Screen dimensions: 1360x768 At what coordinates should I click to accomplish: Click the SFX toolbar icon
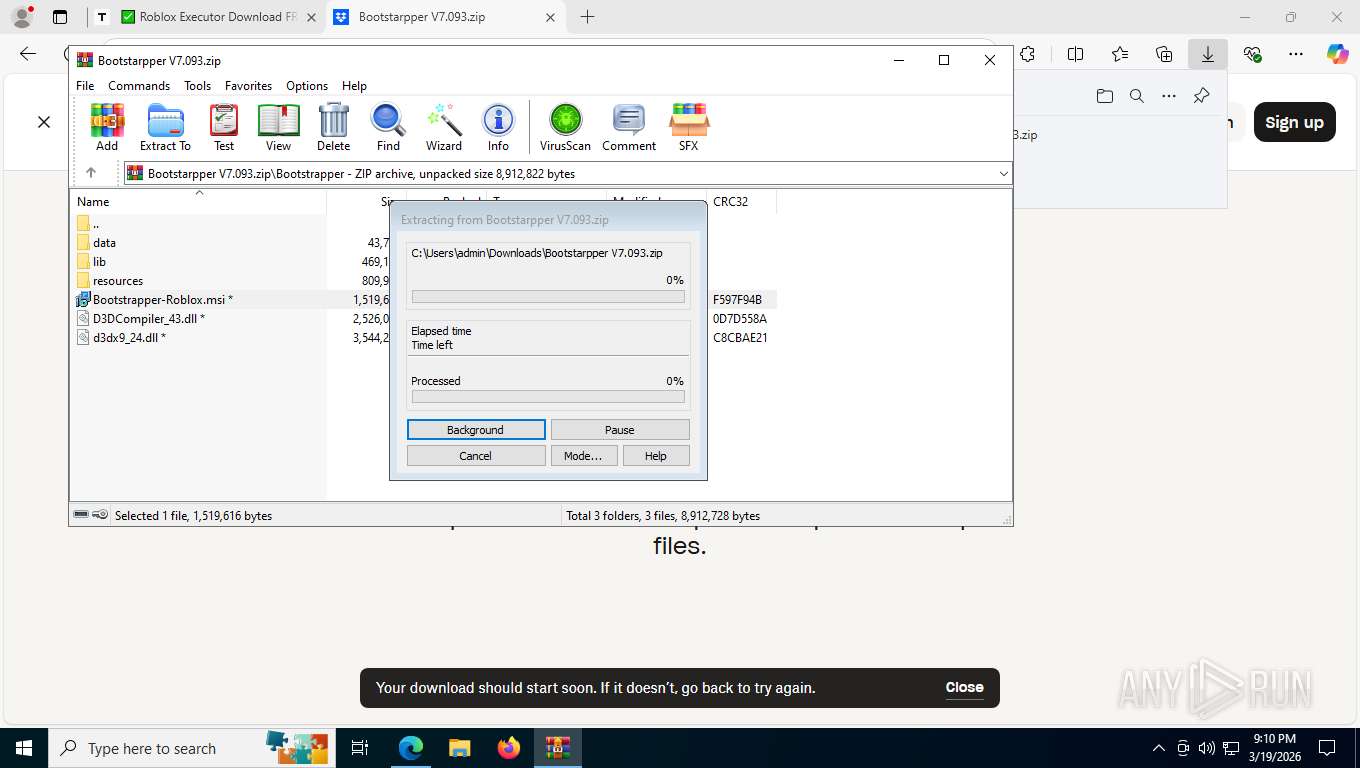688,127
